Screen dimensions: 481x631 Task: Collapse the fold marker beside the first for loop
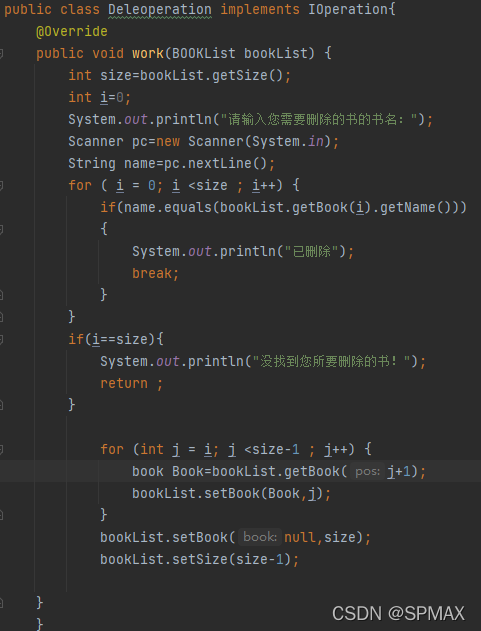click(x=1, y=186)
